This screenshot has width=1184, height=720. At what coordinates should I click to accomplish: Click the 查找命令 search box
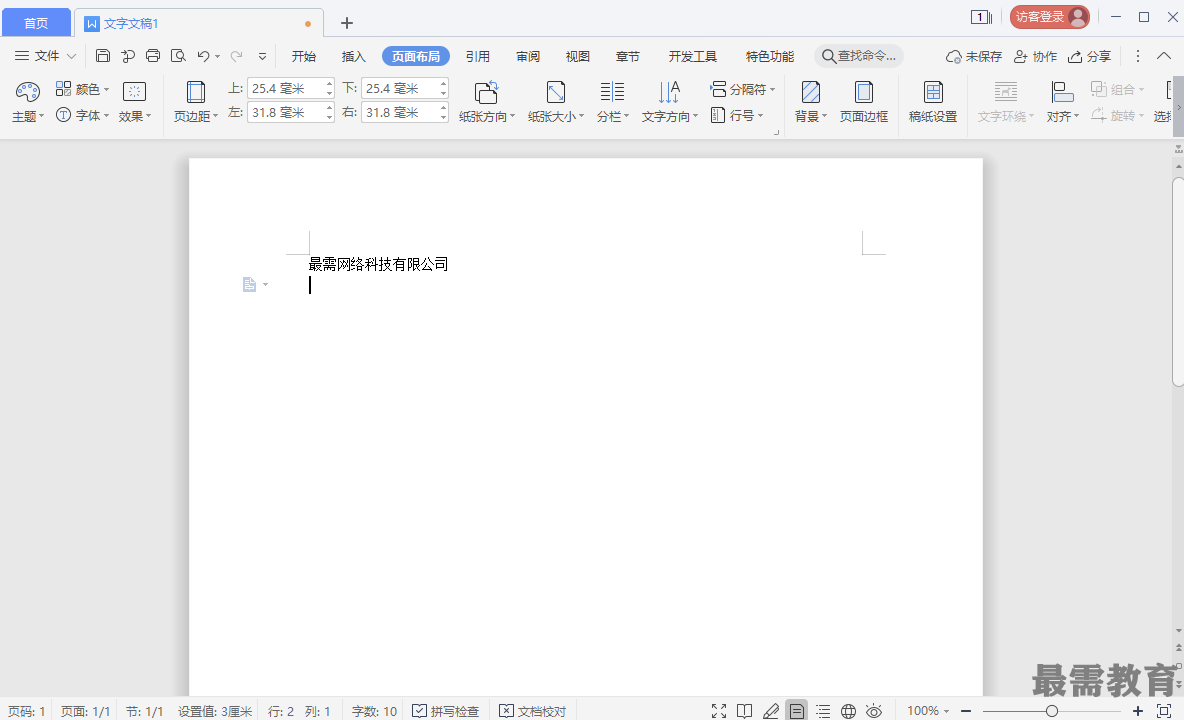point(859,56)
